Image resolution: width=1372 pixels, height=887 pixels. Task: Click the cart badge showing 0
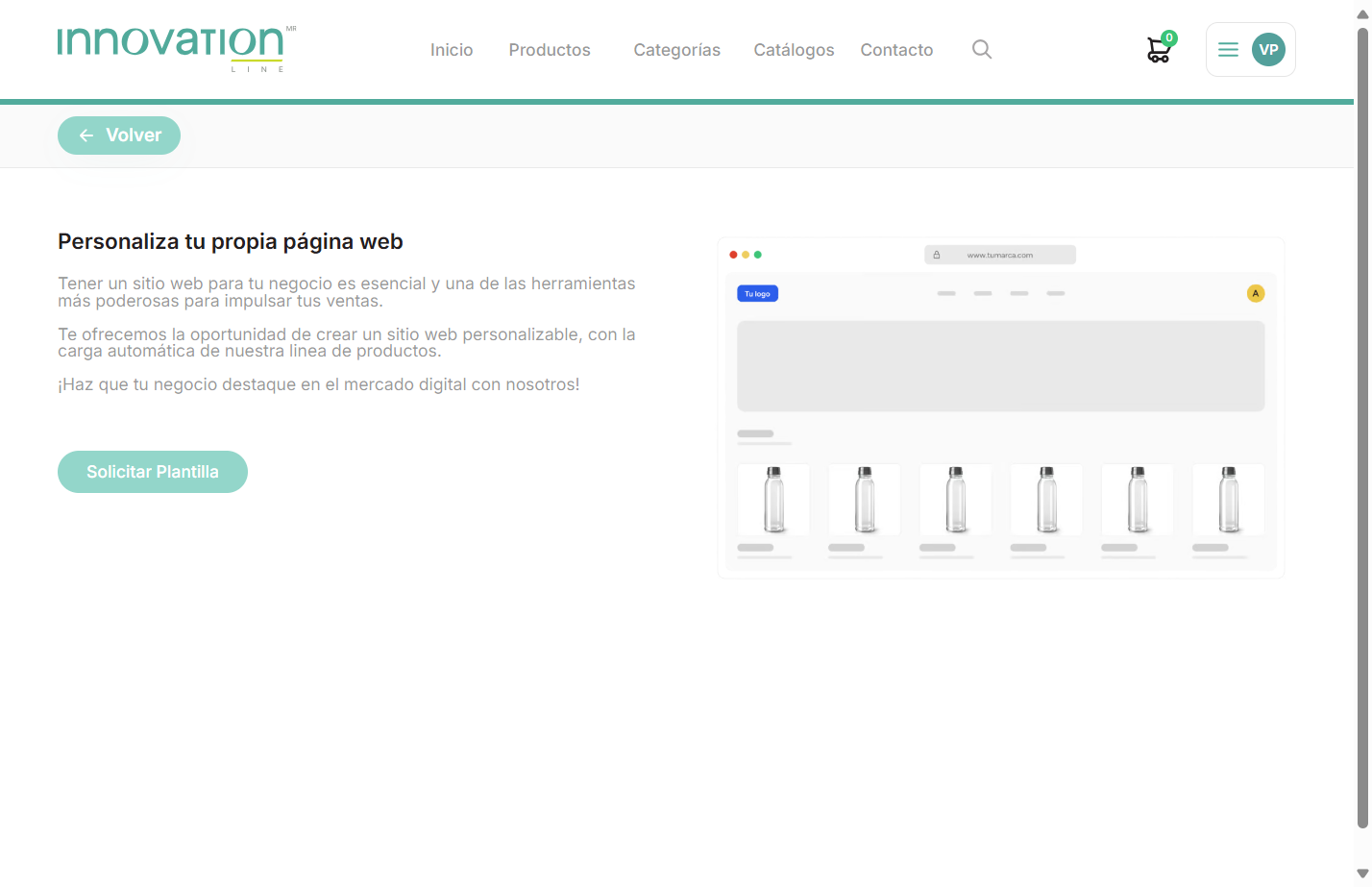point(1168,38)
